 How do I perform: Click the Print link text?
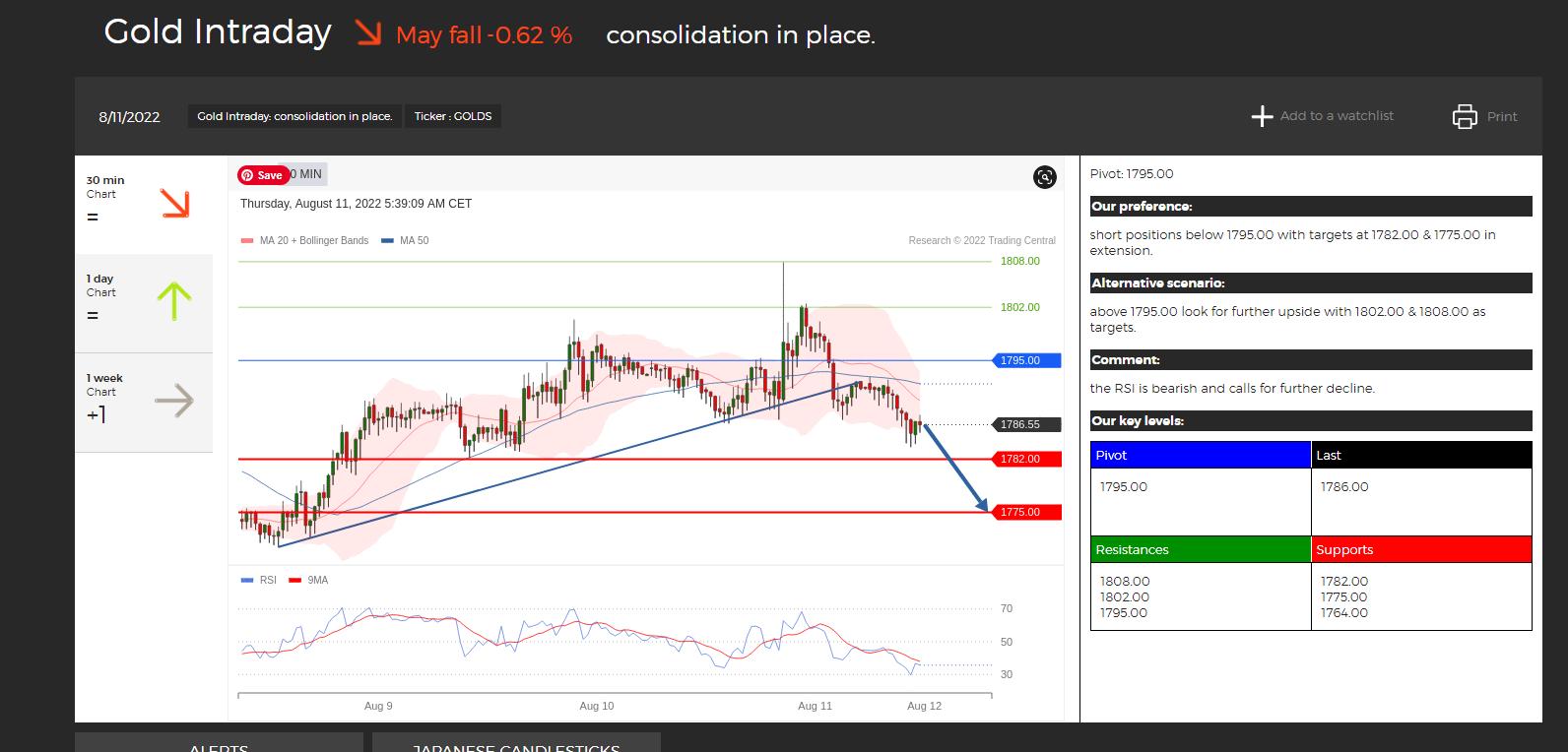(x=1502, y=117)
